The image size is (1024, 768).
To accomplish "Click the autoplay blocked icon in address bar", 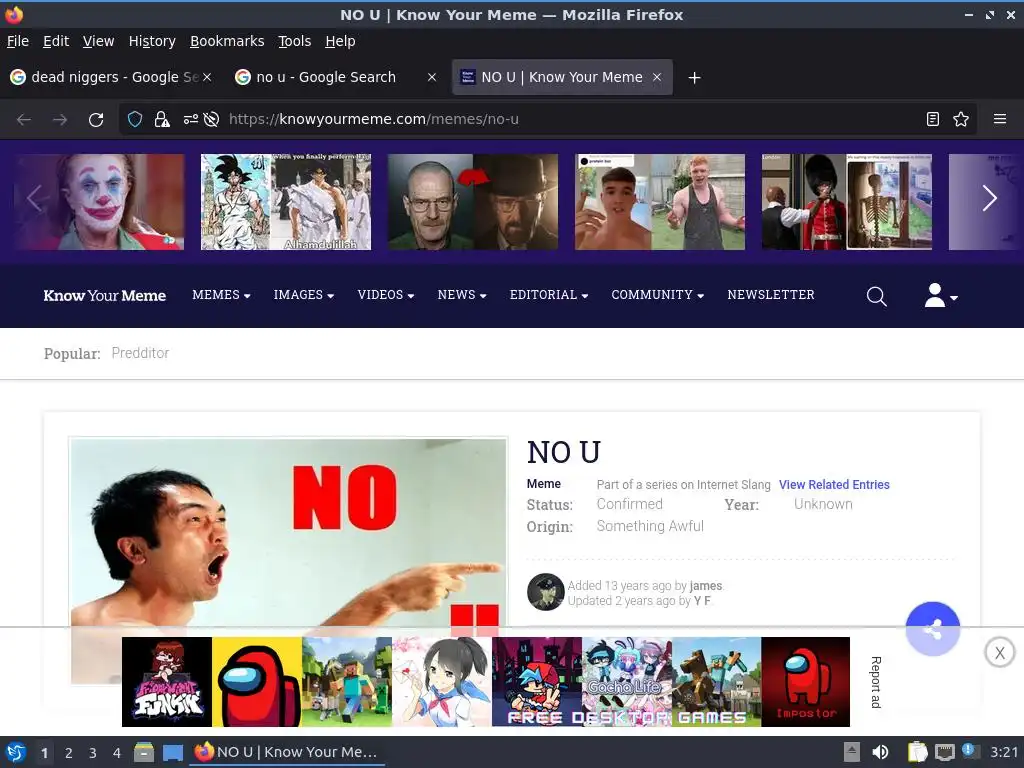I will (x=211, y=120).
